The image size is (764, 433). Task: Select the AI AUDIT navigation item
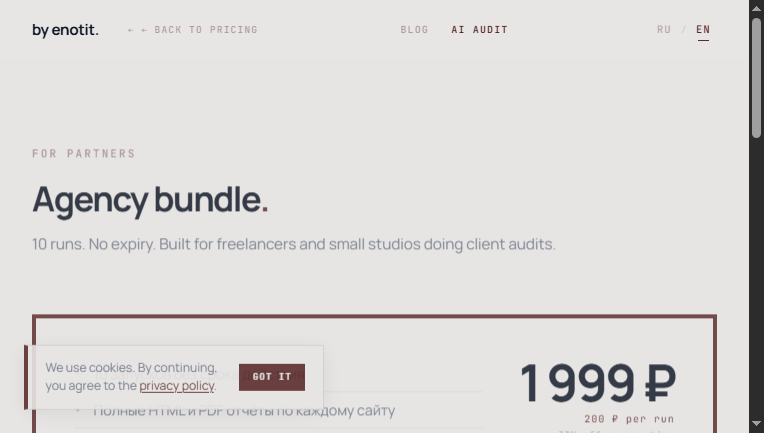tap(479, 30)
